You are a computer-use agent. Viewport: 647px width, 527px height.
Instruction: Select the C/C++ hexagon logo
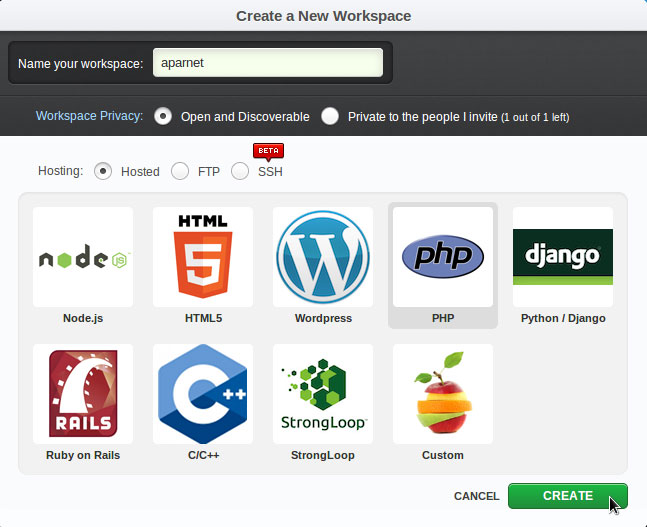(203, 394)
